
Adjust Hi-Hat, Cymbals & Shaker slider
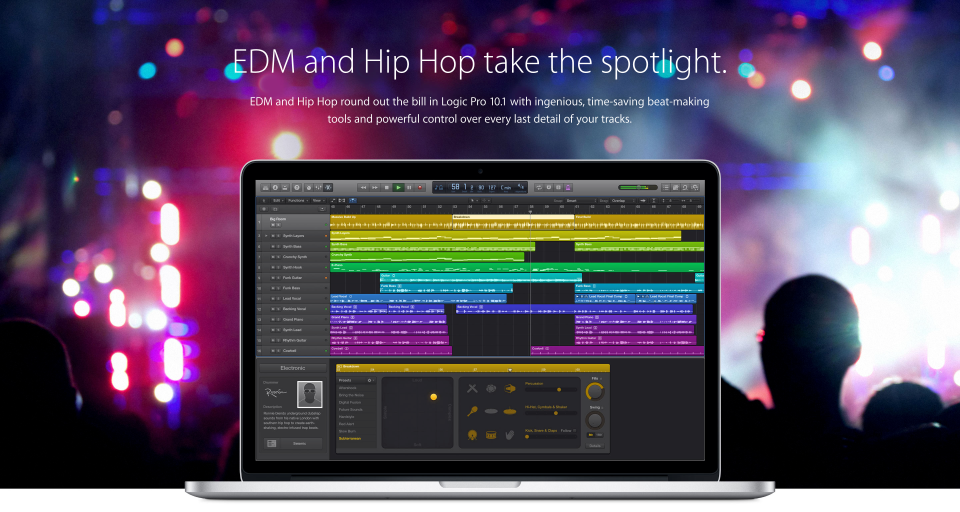click(551, 413)
